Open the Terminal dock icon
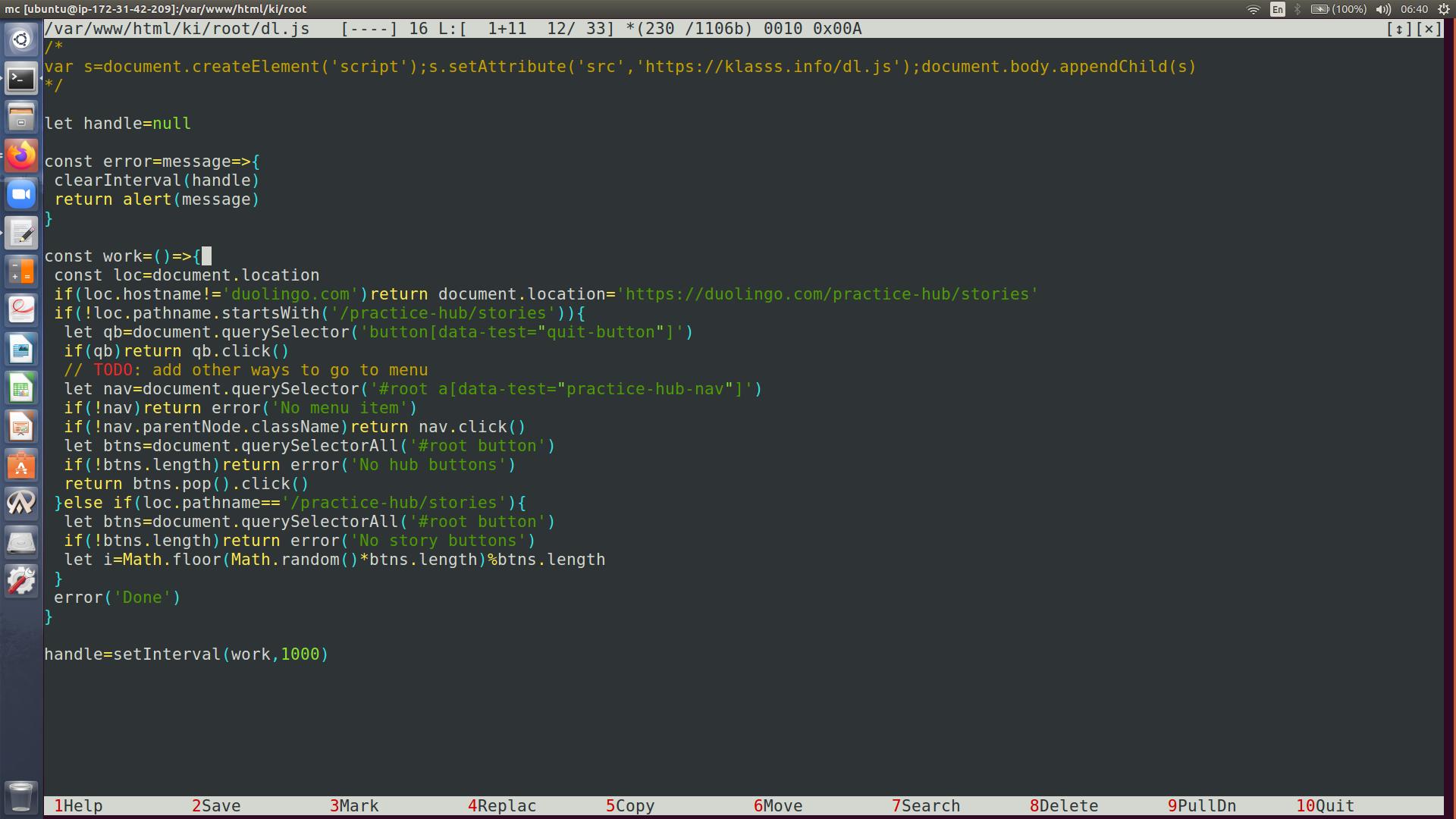1456x819 pixels. [x=21, y=78]
